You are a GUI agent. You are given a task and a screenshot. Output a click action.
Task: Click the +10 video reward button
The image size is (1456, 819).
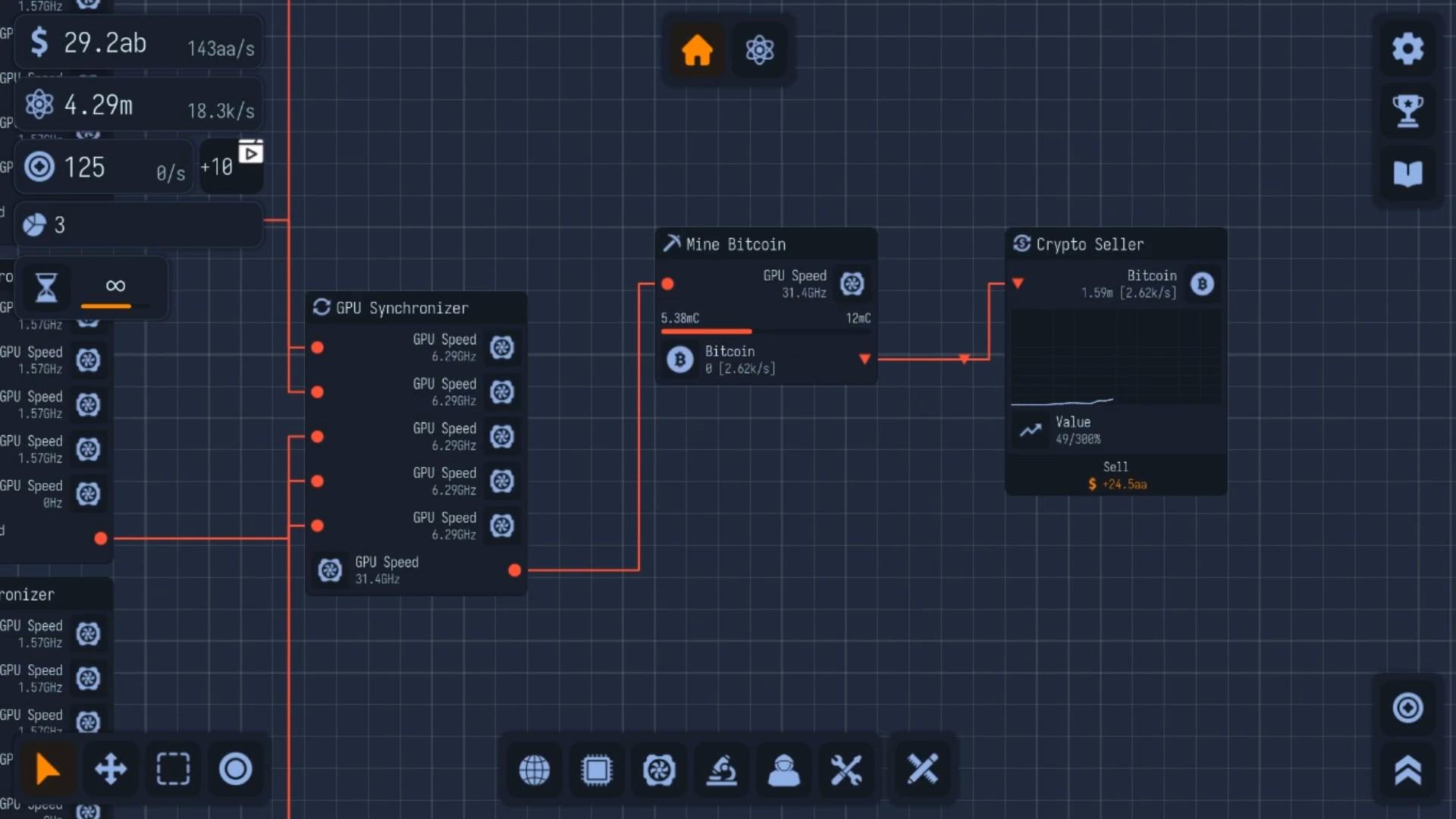tap(231, 165)
